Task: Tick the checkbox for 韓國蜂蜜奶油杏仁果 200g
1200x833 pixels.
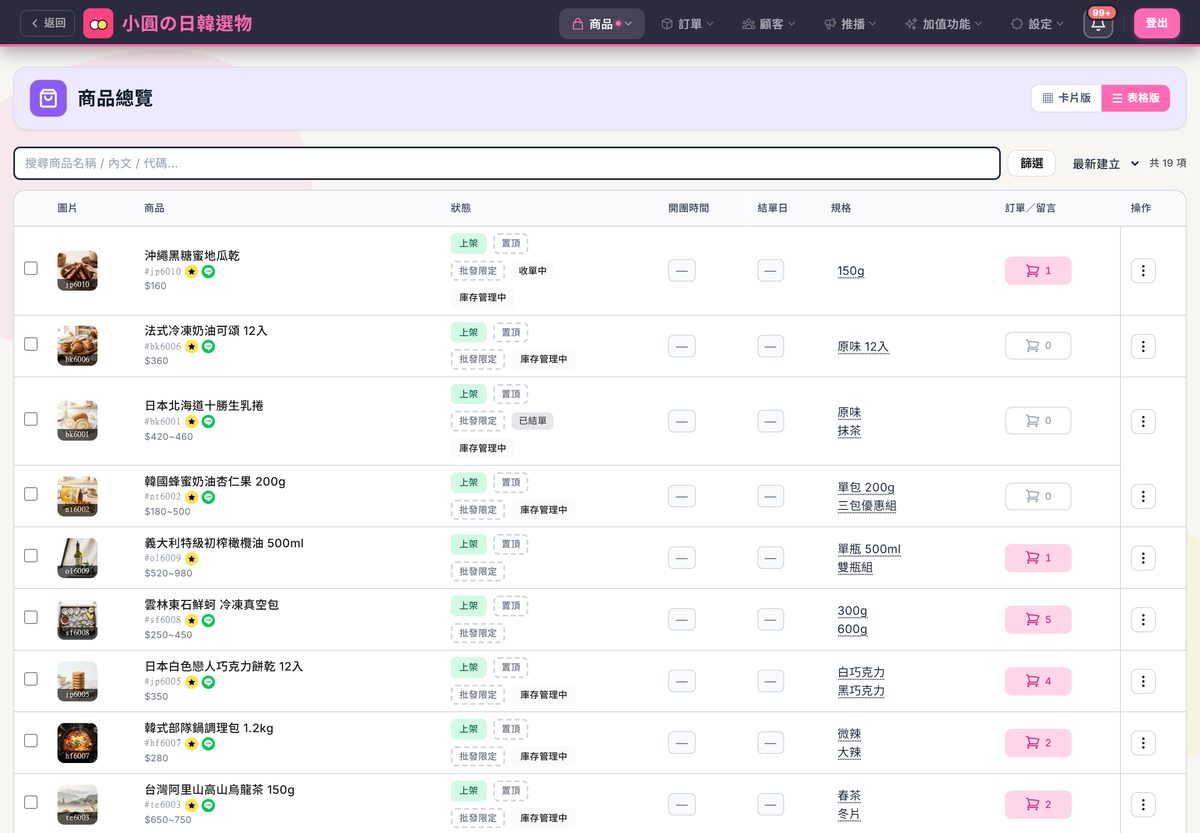Action: pyautogui.click(x=31, y=494)
